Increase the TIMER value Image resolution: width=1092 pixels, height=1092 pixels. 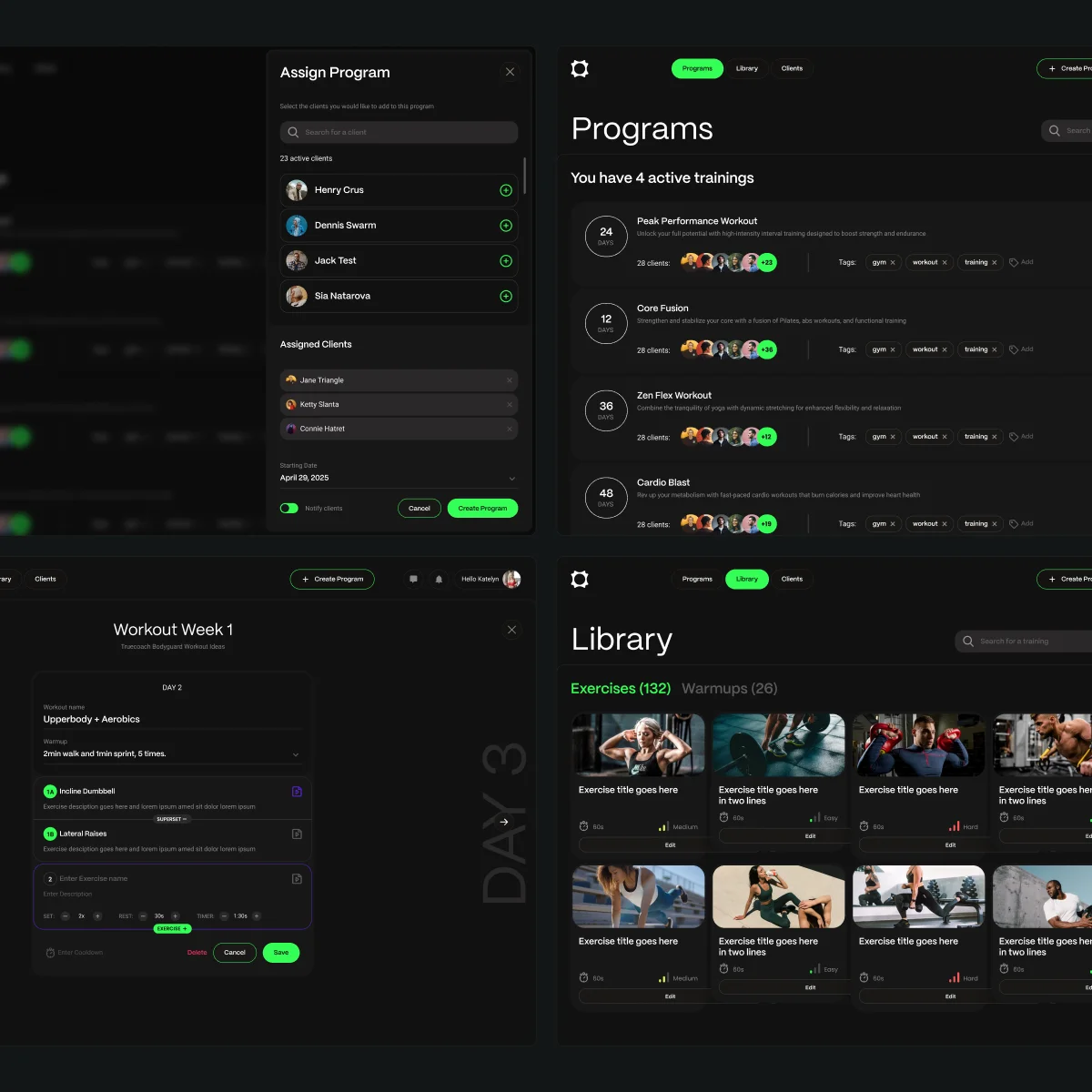tap(257, 916)
